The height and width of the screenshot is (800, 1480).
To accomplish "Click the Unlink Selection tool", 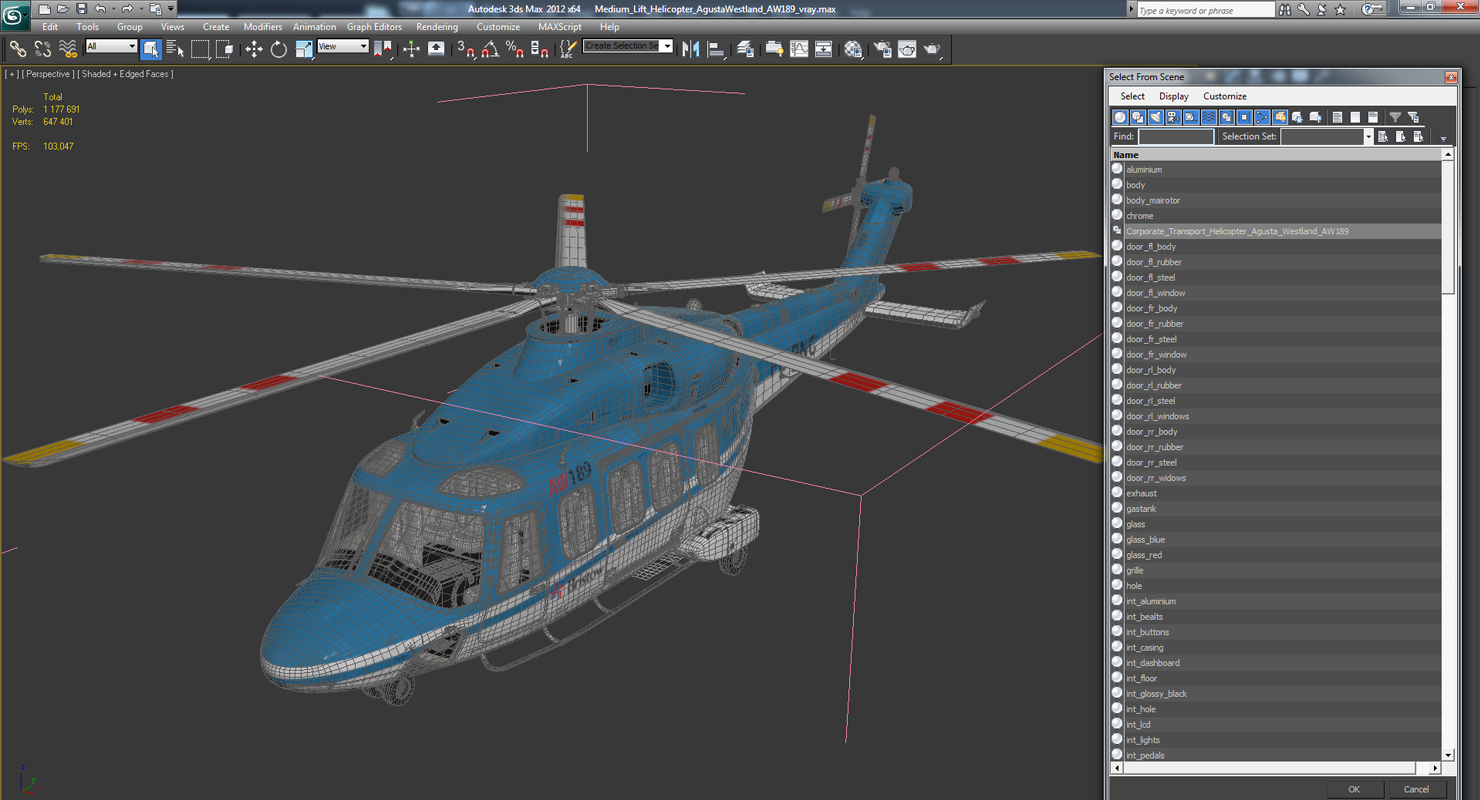I will click(x=42, y=48).
